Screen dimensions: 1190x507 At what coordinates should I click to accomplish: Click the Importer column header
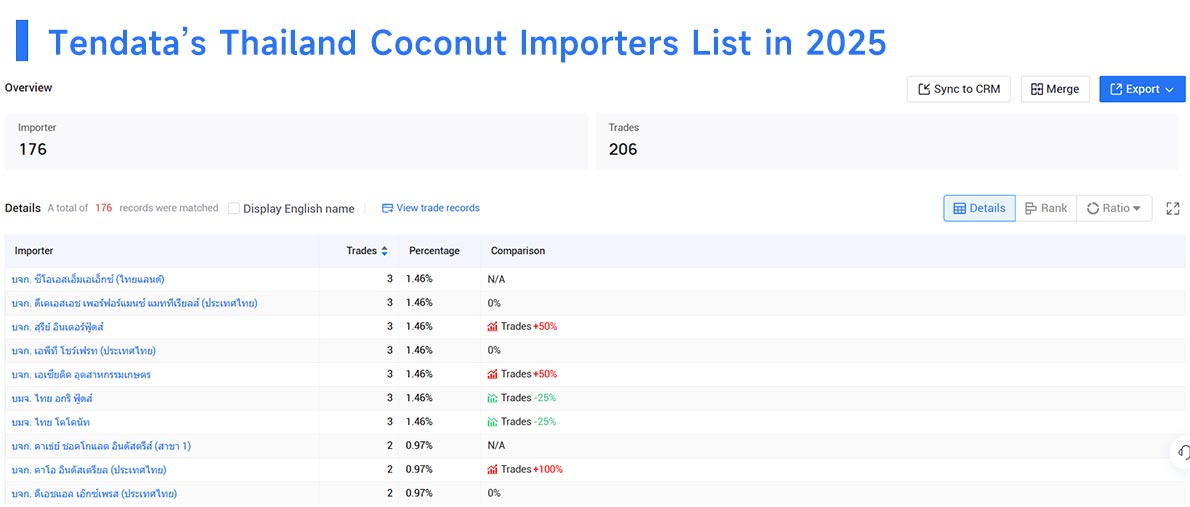coord(33,250)
